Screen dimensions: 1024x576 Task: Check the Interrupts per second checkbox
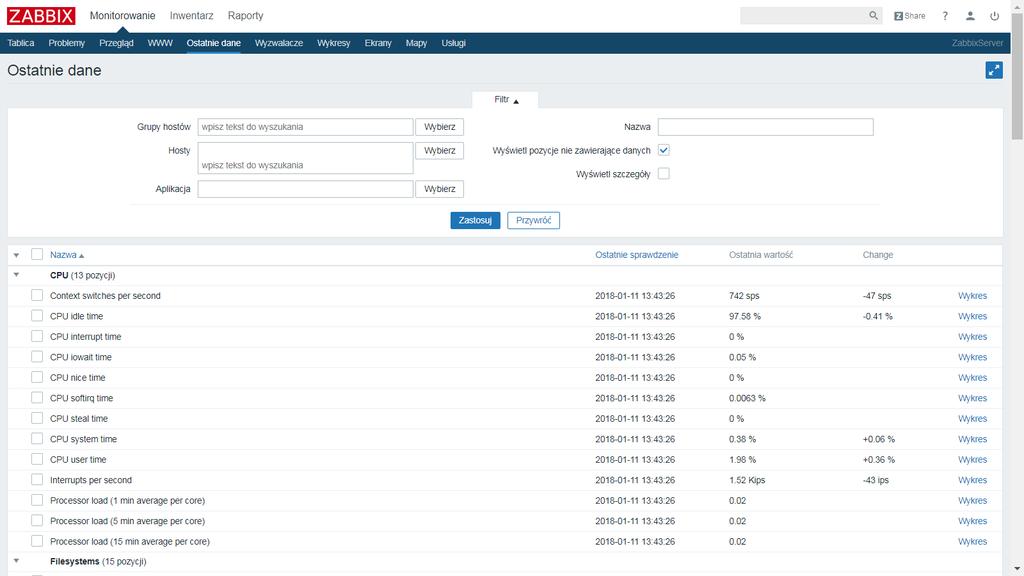(x=37, y=479)
